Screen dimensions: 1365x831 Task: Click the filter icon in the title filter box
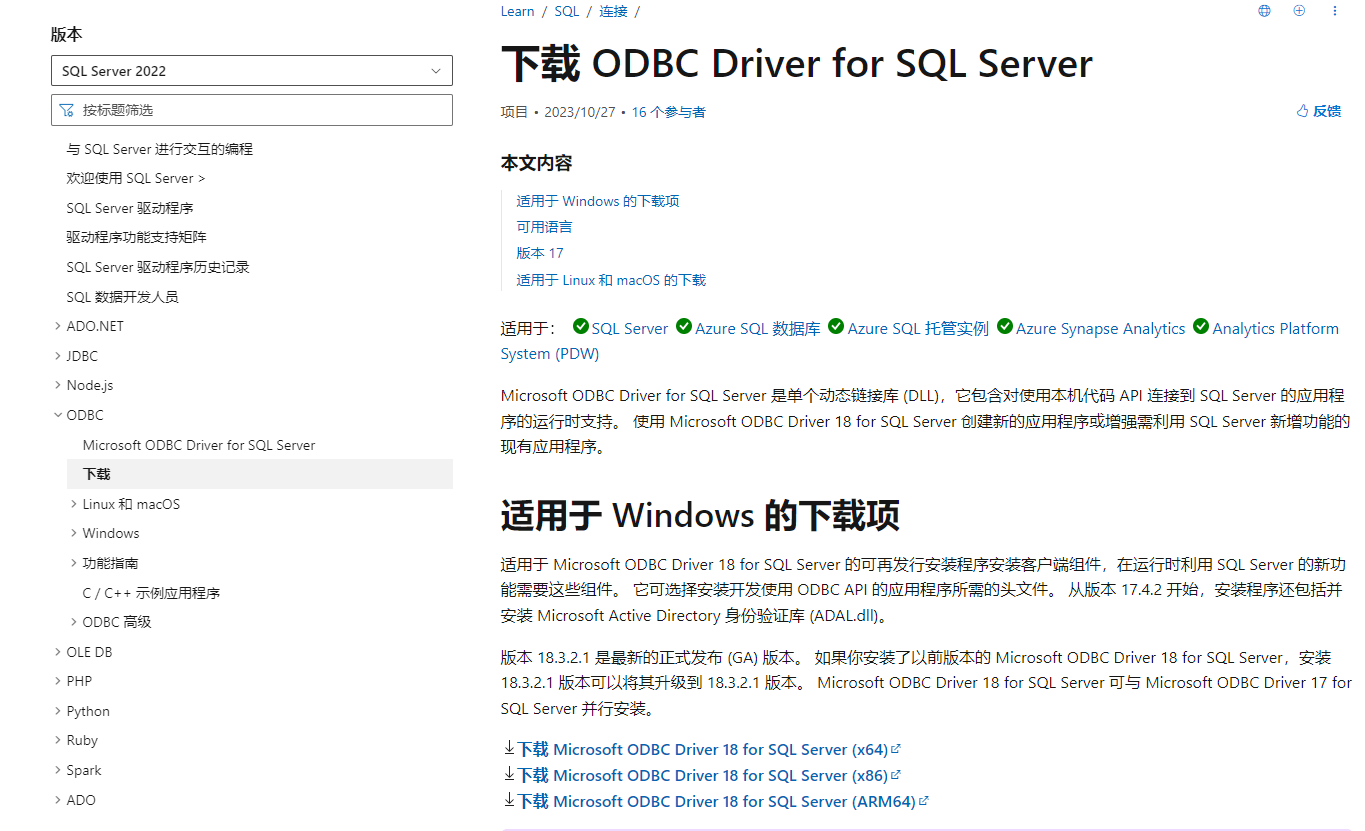[67, 109]
